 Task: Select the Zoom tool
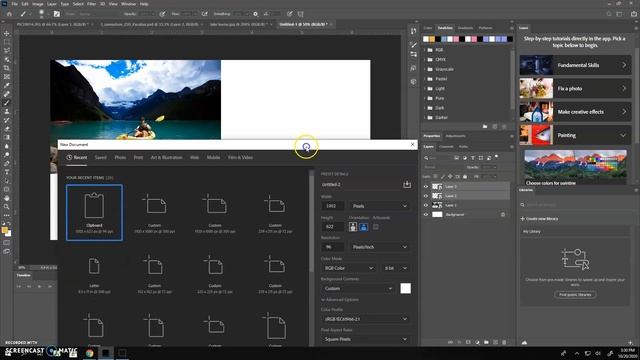(x=7, y=207)
